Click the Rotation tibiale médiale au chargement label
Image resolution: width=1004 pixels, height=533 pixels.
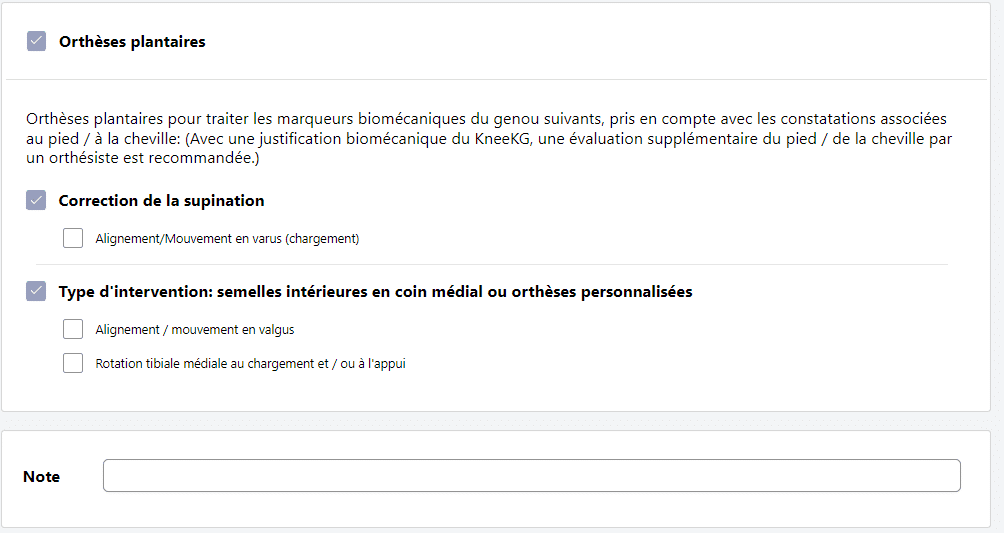coord(250,364)
